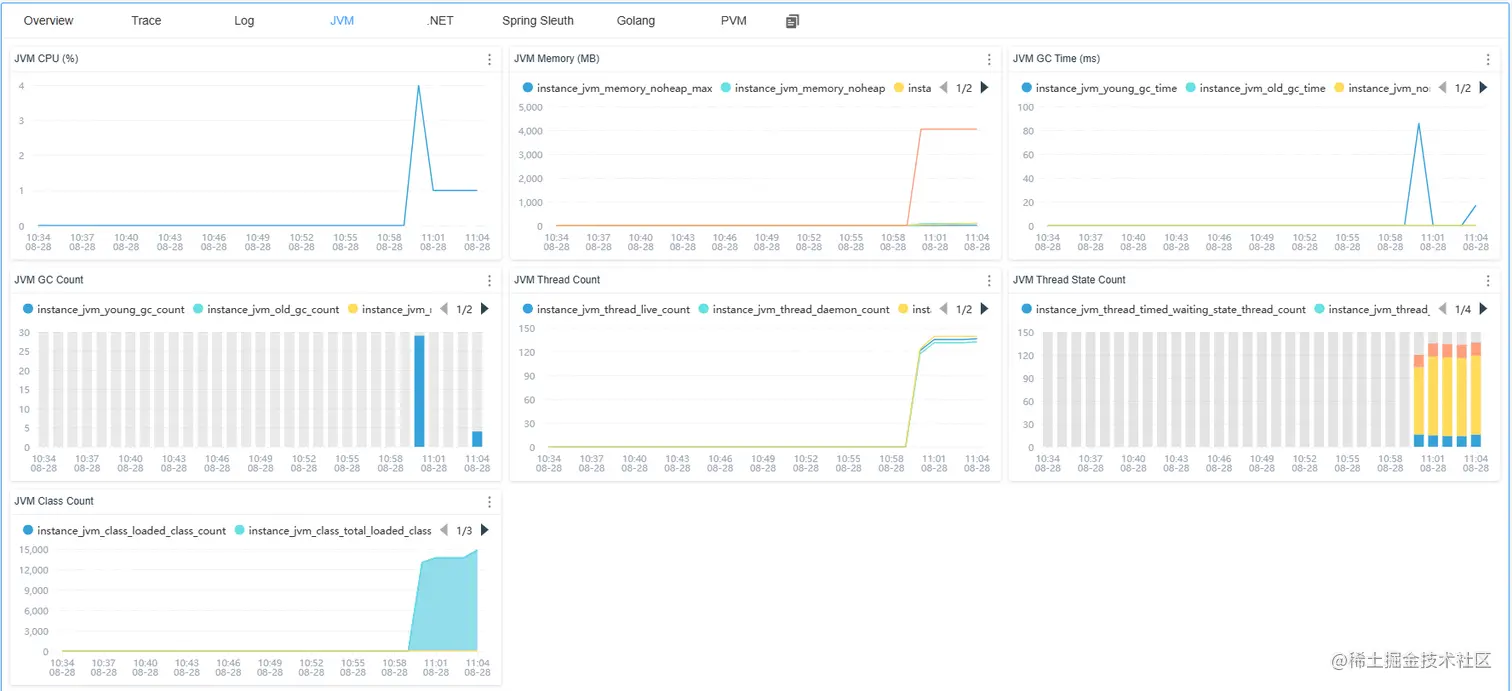Screen dimensions: 1512x691
Task: Go to next legend page in JVM GC Count
Action: 484,309
